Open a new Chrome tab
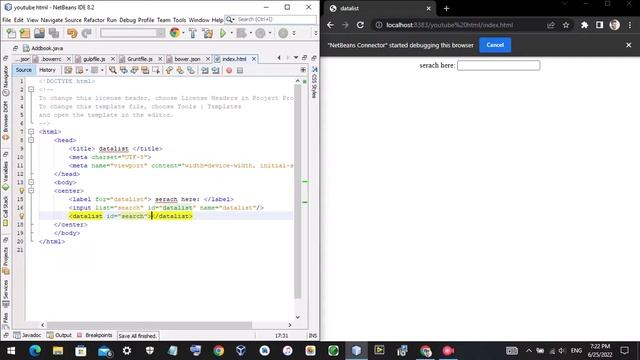This screenshot has width=640, height=360. click(446, 8)
